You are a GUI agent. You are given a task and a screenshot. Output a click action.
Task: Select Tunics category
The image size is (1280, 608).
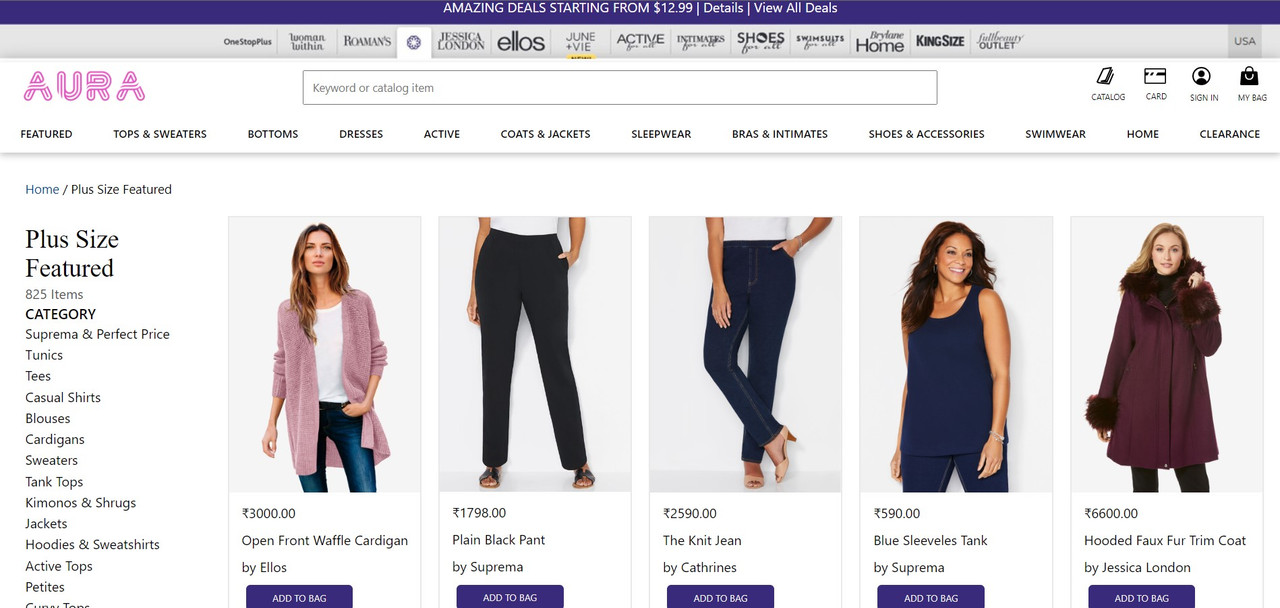coord(44,355)
